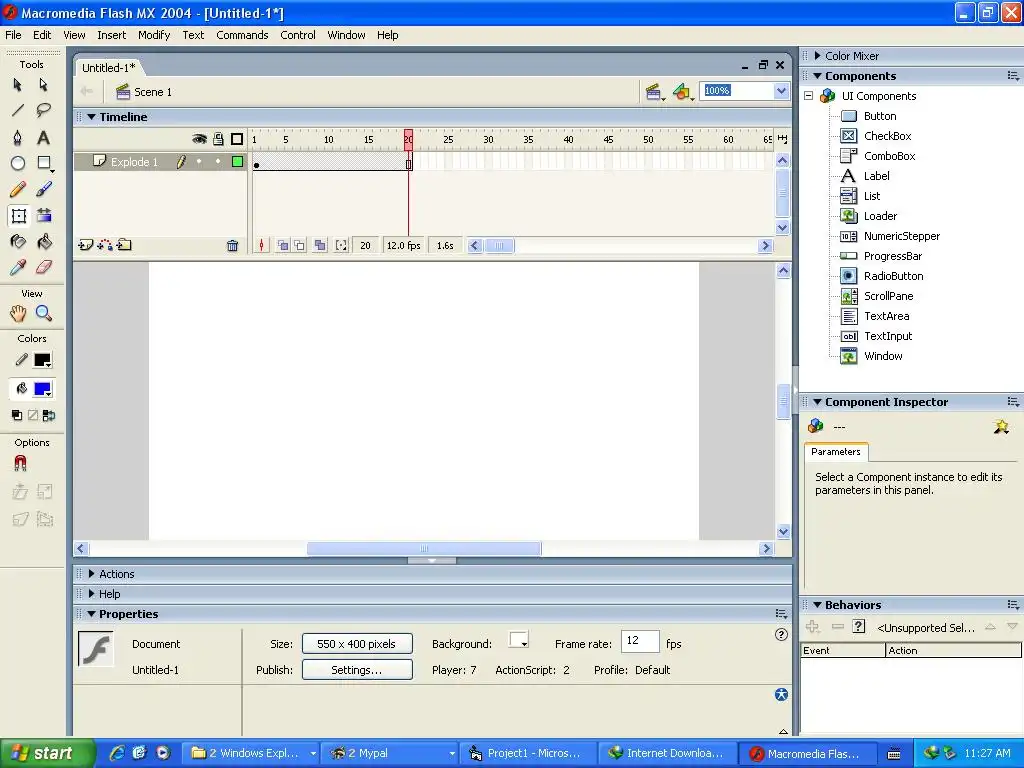Expand the Actions panel
This screenshot has width=1024, height=768.
pos(91,574)
